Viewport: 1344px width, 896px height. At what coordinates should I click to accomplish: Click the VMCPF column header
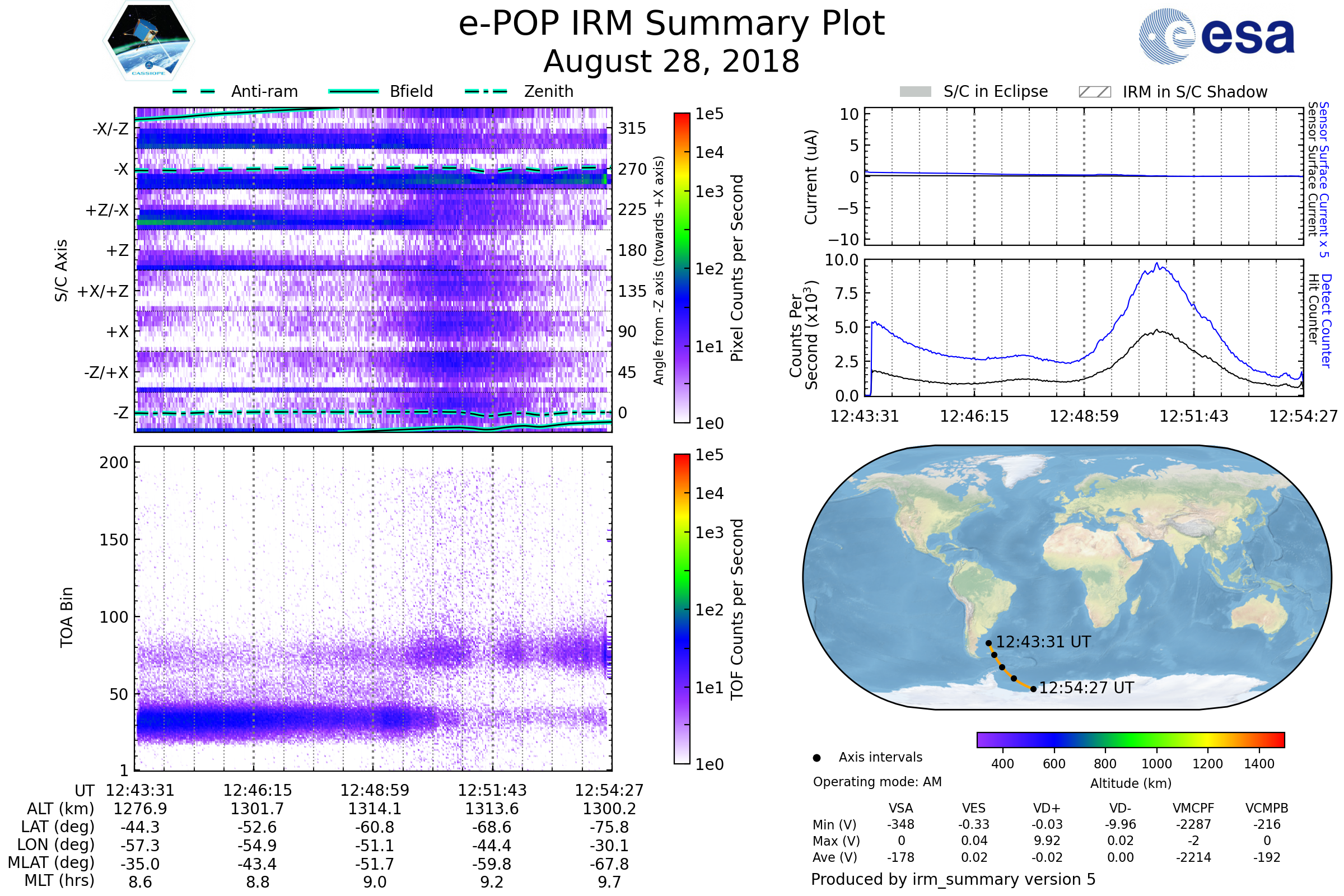[x=1193, y=808]
